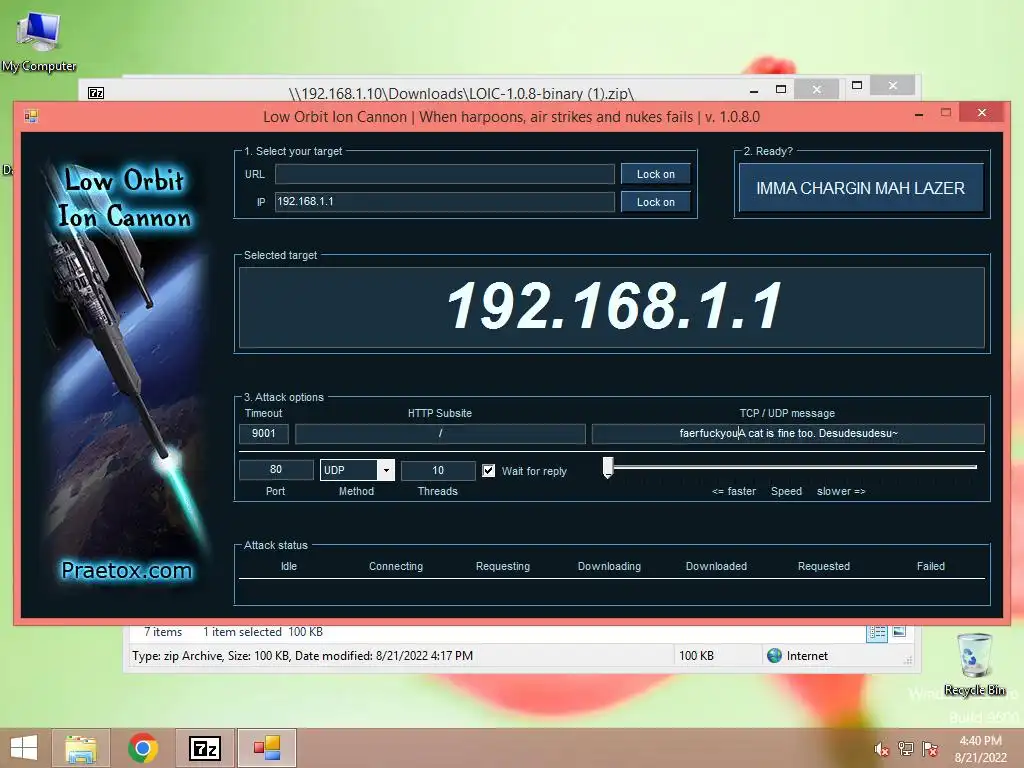1024x768 pixels.
Task: Click the Timeout field showing 9001
Action: [264, 434]
